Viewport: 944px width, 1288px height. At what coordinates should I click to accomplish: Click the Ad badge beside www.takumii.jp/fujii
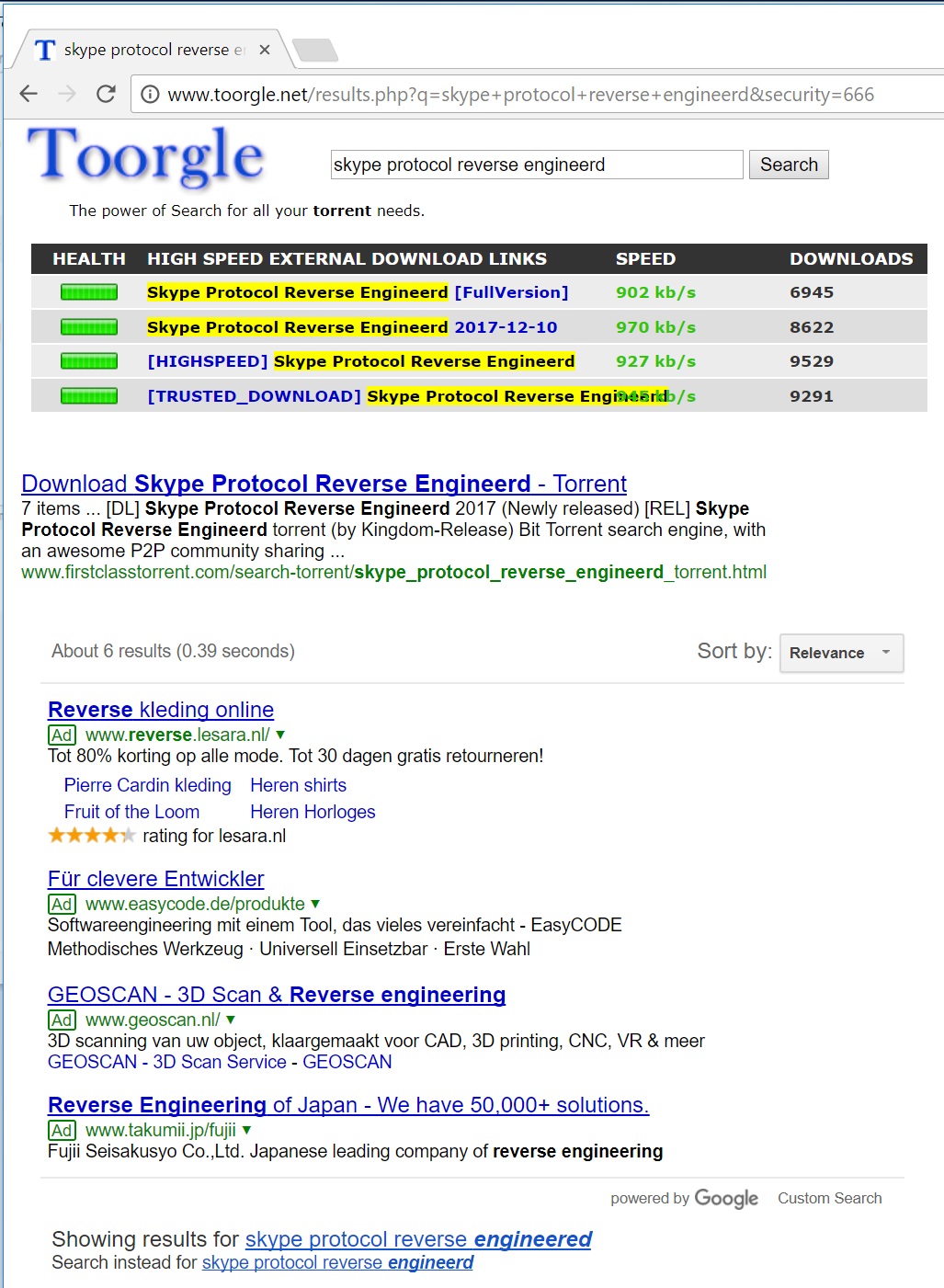click(63, 1130)
